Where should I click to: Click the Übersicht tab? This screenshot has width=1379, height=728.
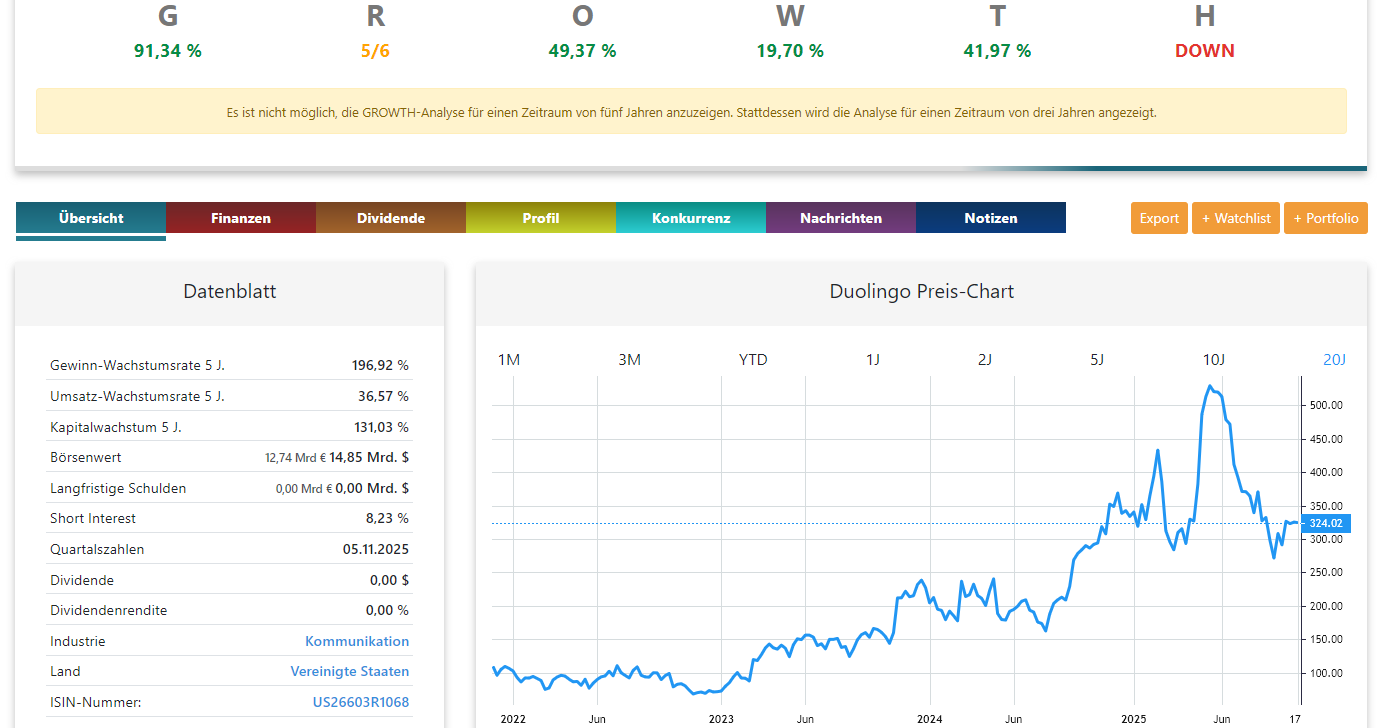click(x=91, y=218)
